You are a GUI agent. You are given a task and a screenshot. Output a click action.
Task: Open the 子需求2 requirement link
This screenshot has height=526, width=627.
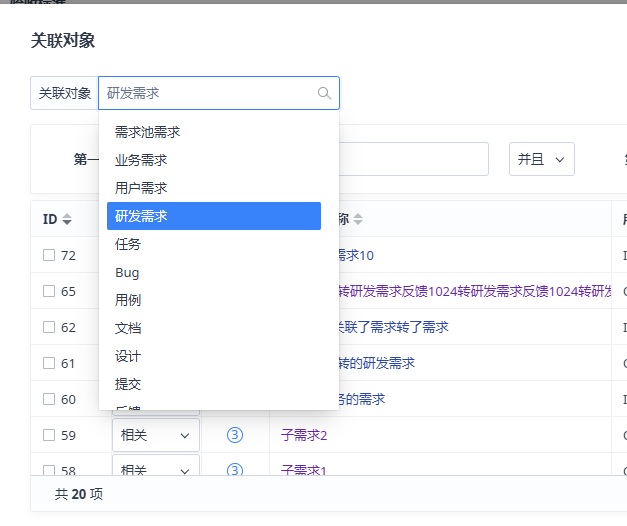click(x=304, y=435)
